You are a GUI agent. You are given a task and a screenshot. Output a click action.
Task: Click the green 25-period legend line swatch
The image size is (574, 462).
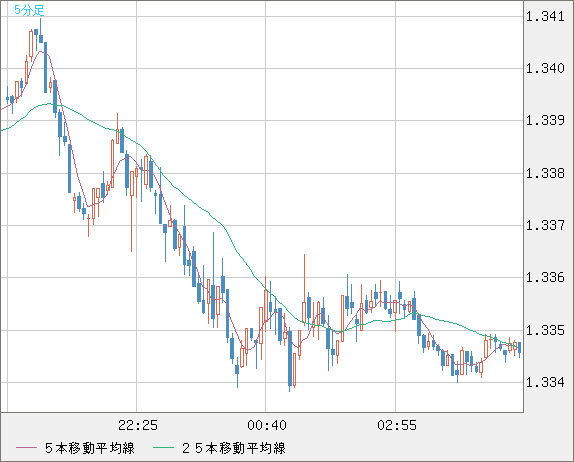[x=163, y=448]
